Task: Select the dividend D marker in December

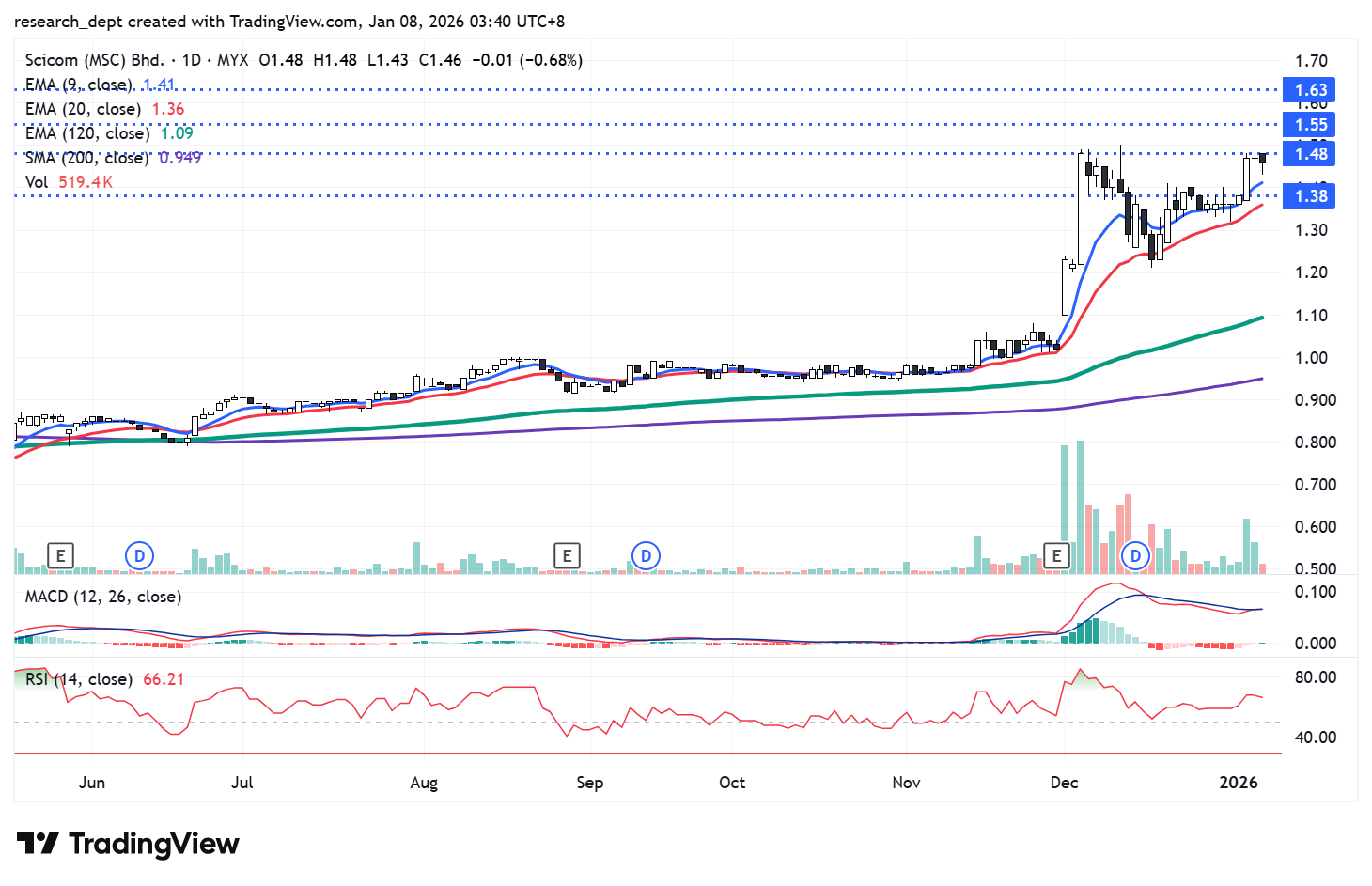Action: [1135, 555]
